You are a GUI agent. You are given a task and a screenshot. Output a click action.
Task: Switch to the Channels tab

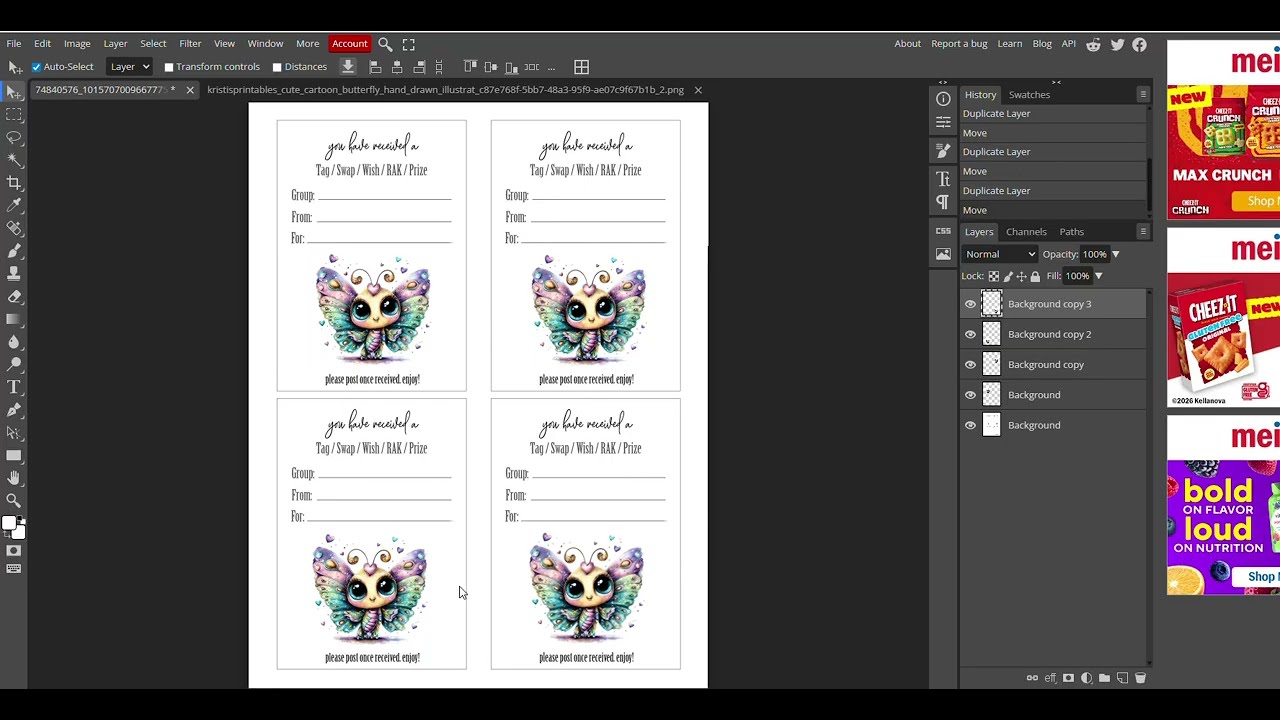pos(1026,232)
